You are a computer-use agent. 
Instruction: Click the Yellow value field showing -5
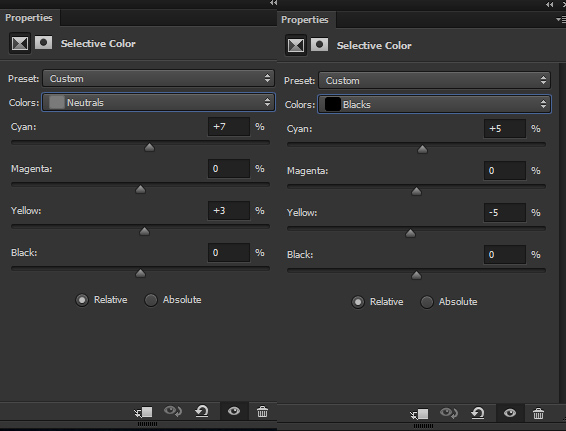tap(505, 212)
